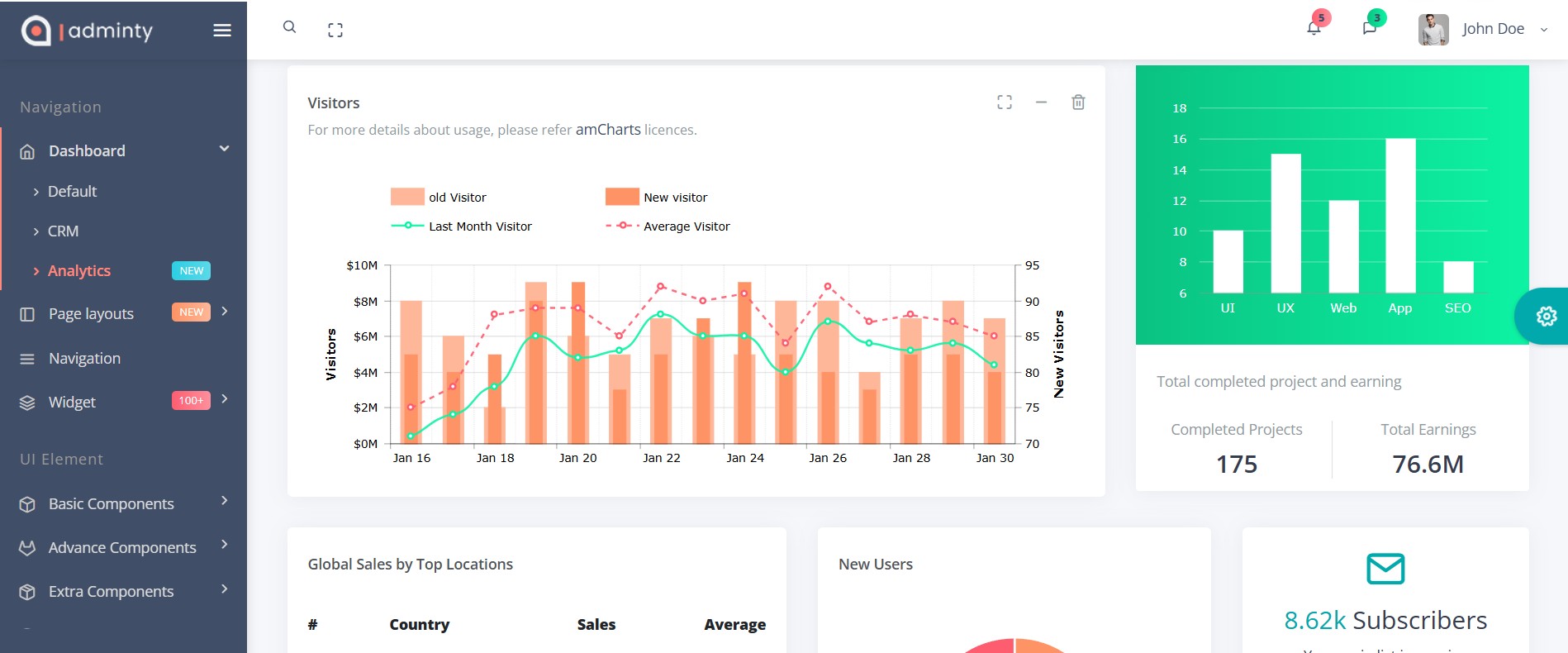Open the notifications bell
This screenshot has height=653, width=1568.
(x=1314, y=29)
